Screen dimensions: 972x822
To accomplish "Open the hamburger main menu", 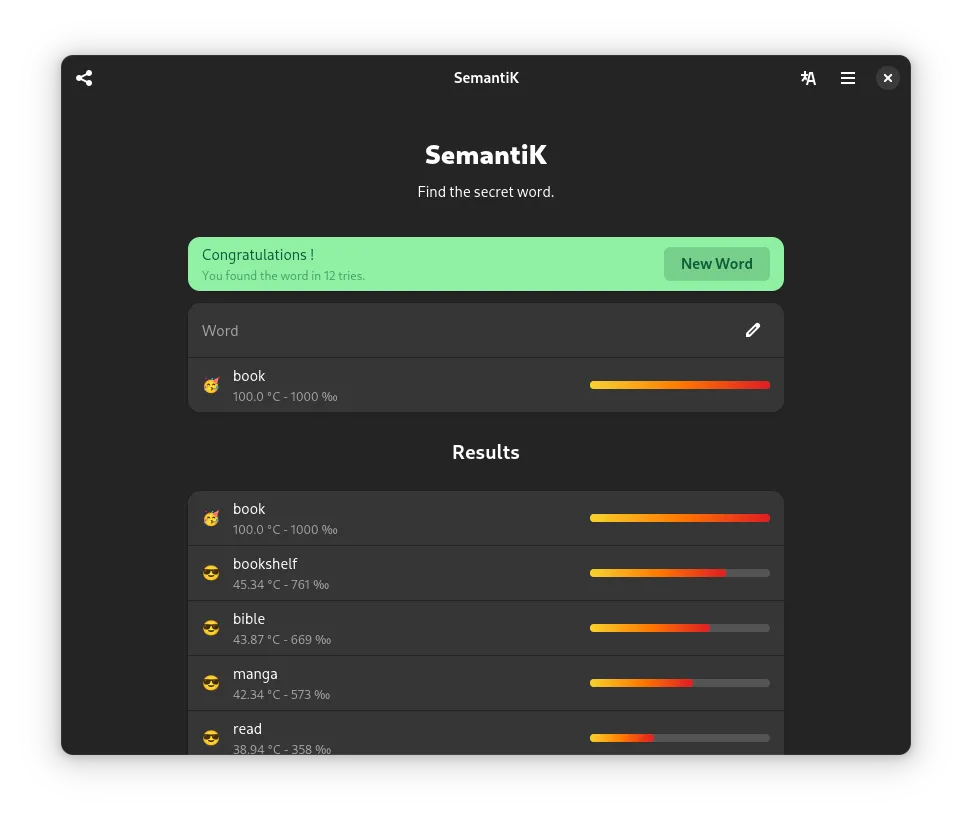I will [x=848, y=78].
